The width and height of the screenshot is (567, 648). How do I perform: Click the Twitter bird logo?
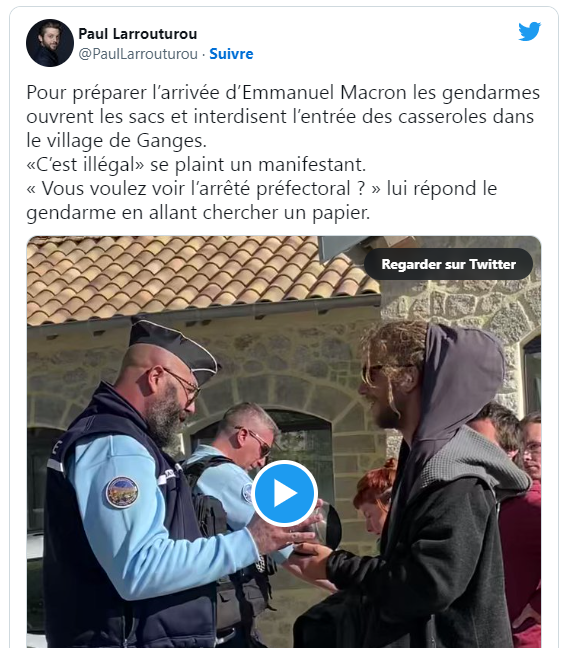tap(529, 31)
